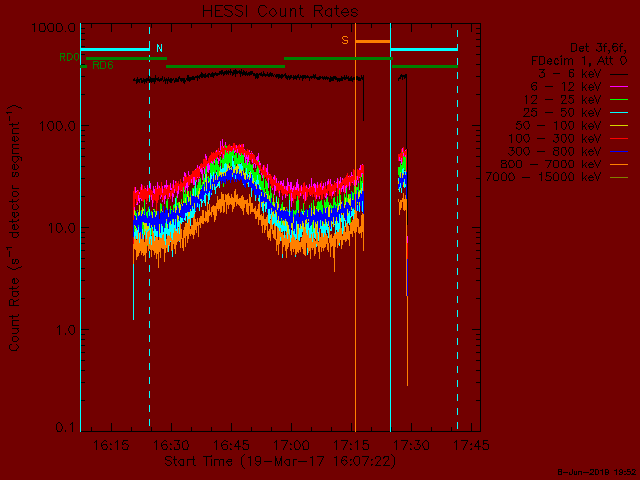
Task: Click the vertical 'Count Rate' y-axis title
Action: pos(14,228)
